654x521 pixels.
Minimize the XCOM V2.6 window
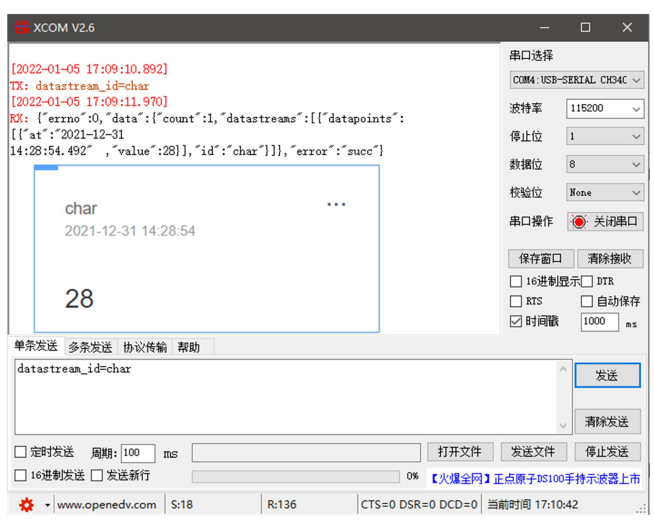point(544,28)
